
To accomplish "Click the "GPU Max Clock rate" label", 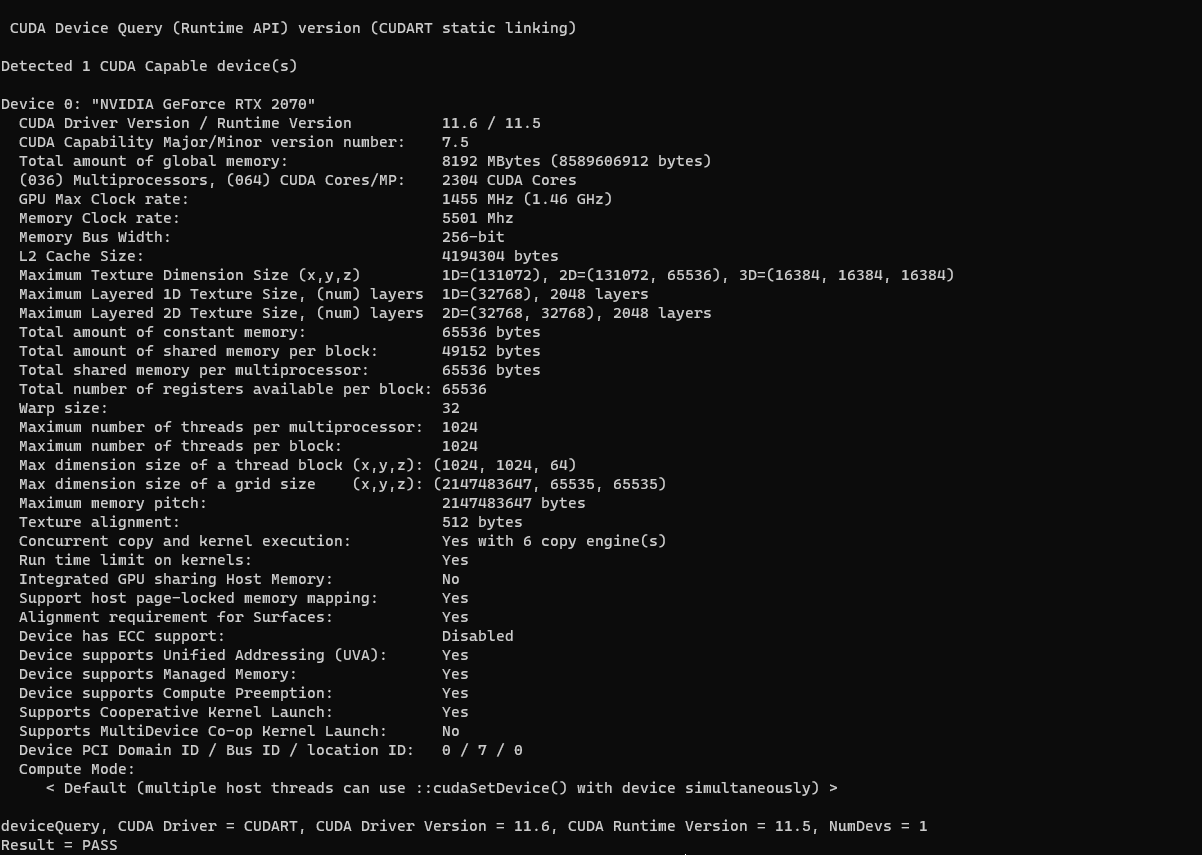I will 104,199.
